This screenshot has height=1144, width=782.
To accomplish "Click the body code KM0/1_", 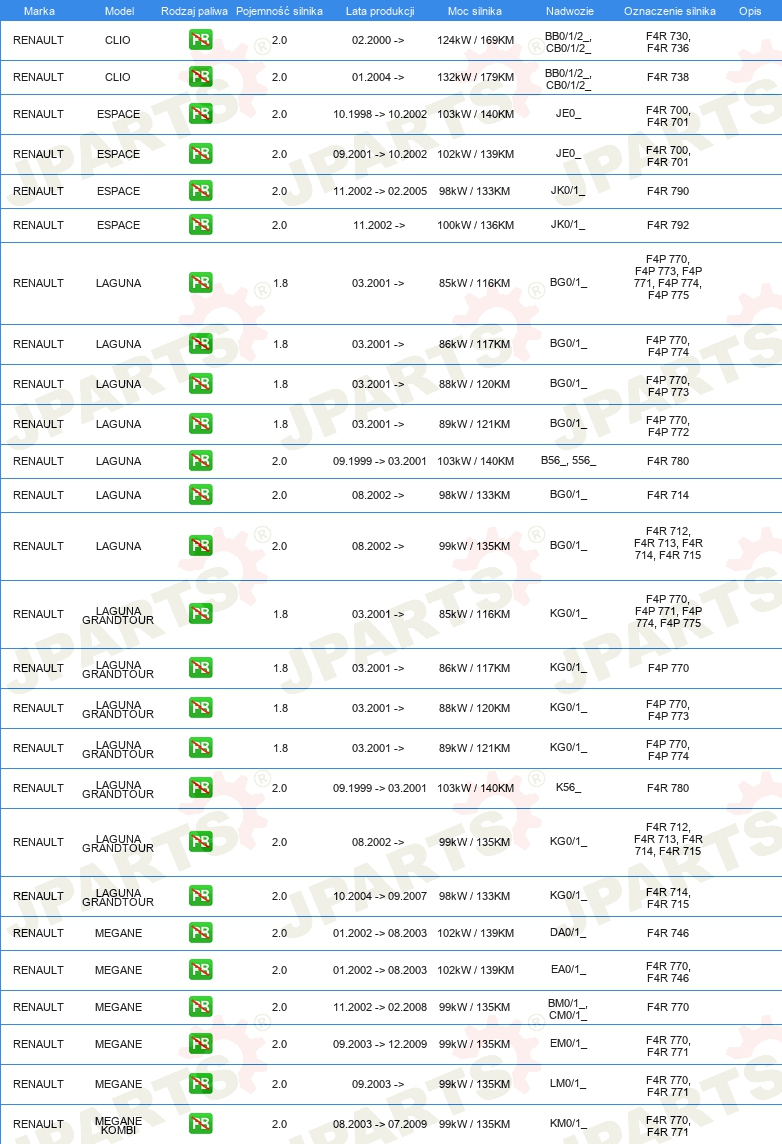I will tap(568, 1124).
